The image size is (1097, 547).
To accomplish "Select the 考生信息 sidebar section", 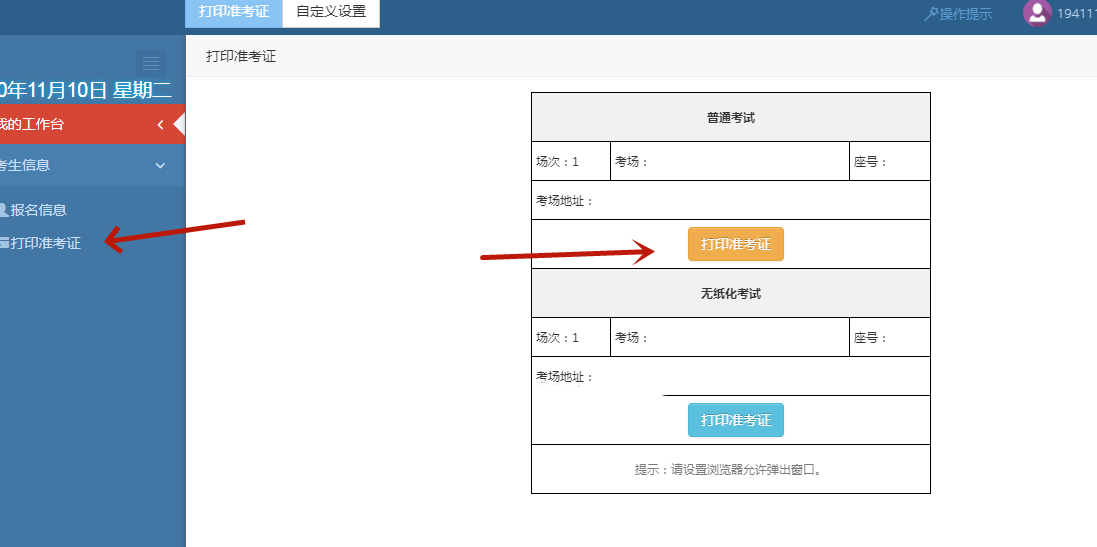I will pyautogui.click(x=26, y=166).
